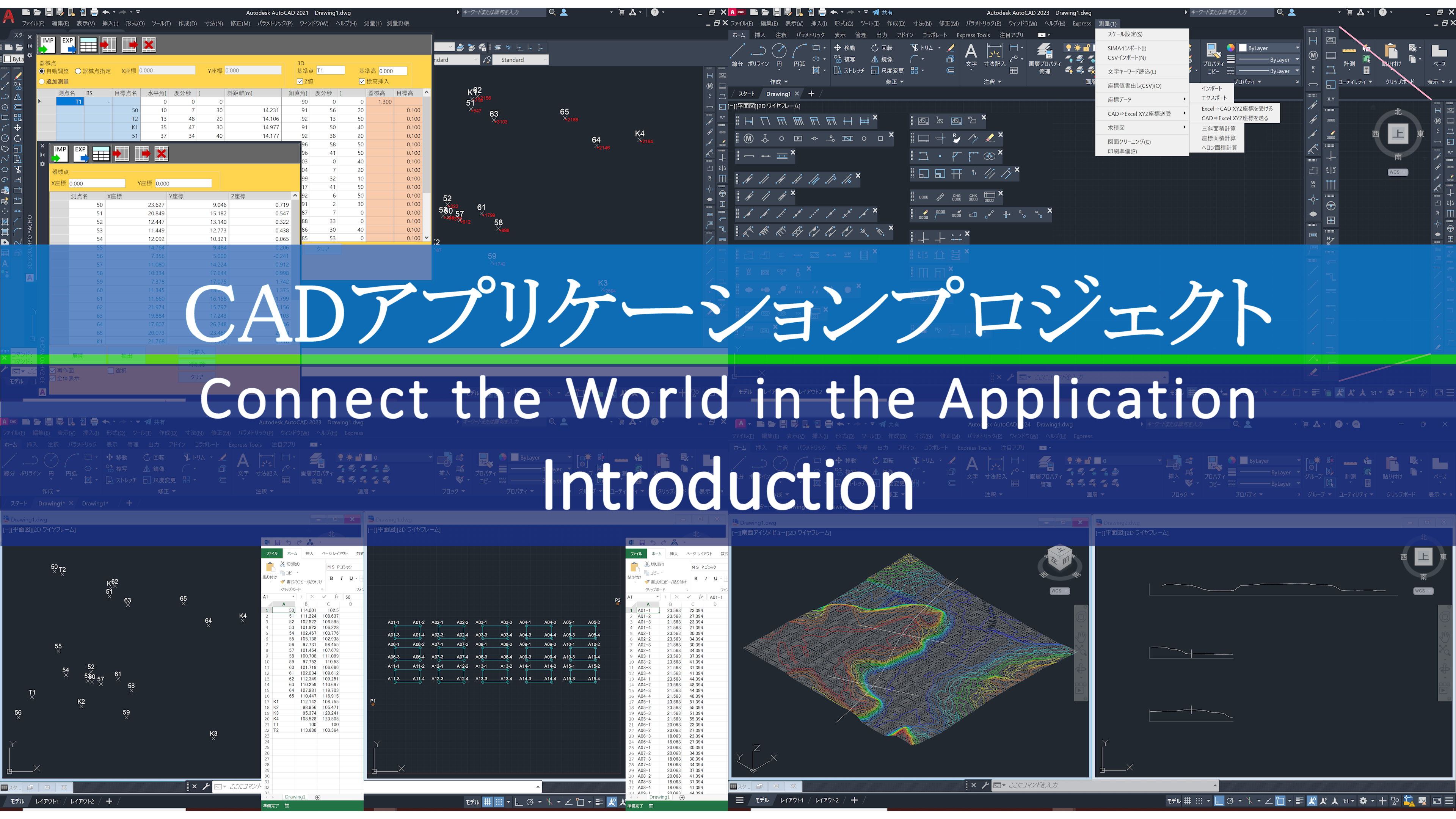Click the table grid icon in the upper survey panel toolbar
1456x819 pixels.
coord(88,45)
